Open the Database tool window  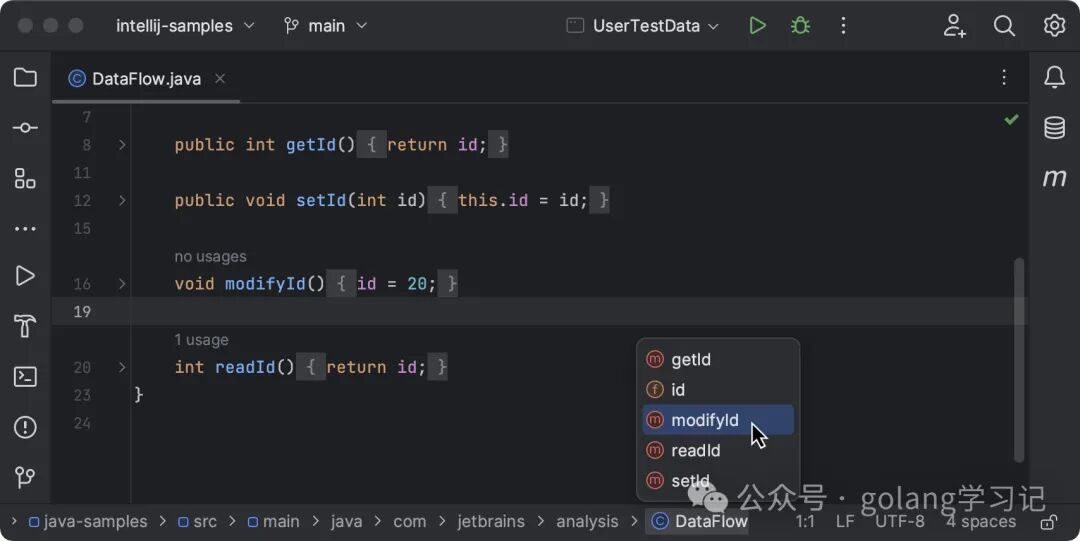point(1055,127)
